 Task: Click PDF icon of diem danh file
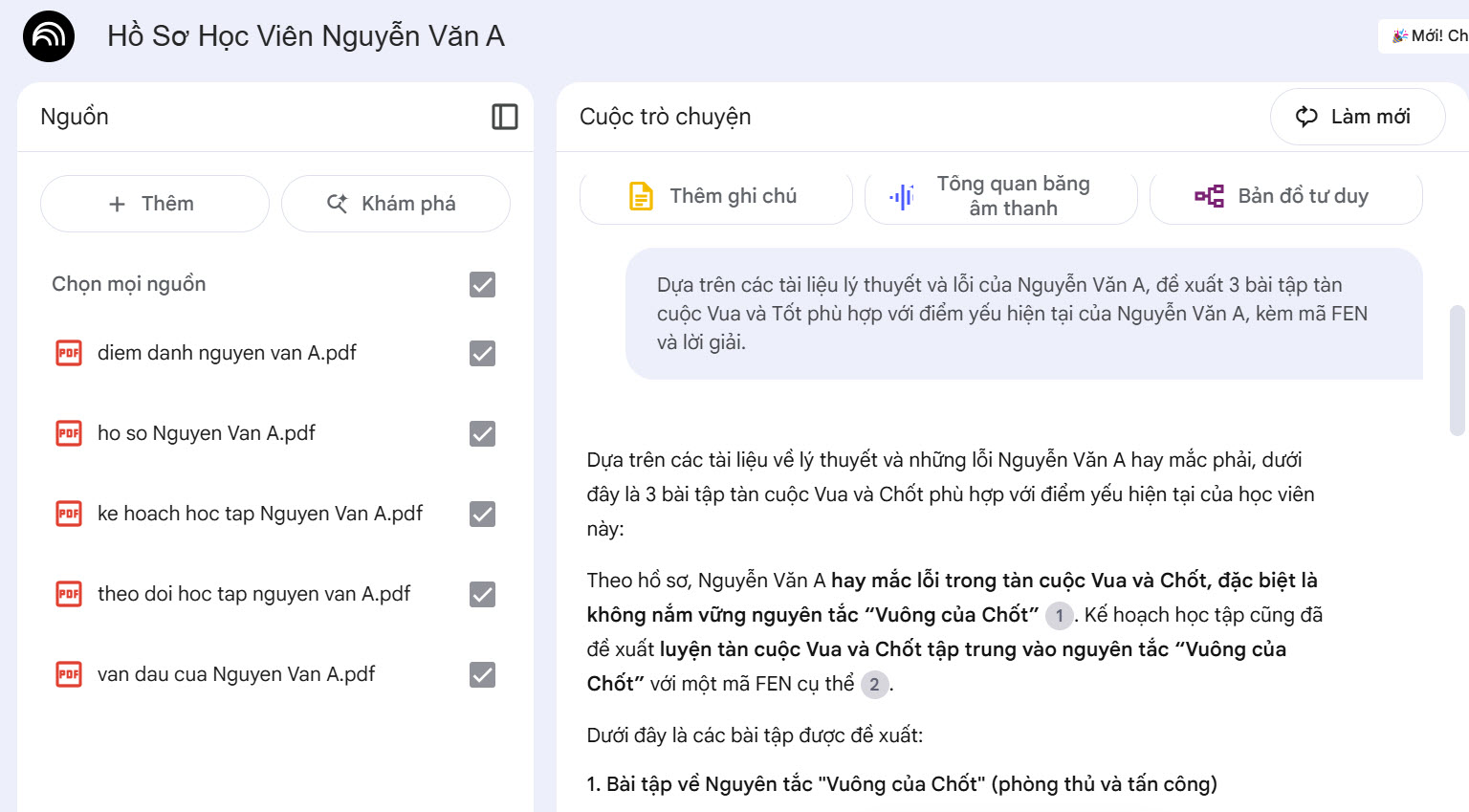69,353
